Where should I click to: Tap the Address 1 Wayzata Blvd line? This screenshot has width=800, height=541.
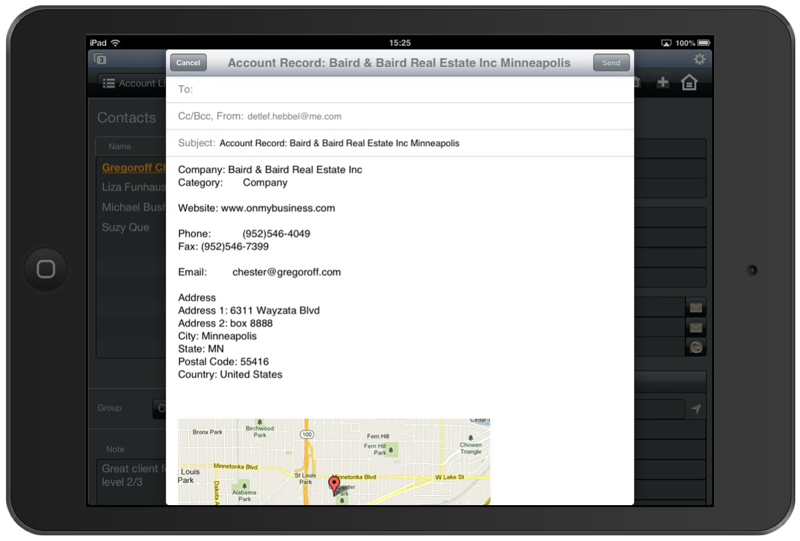pos(249,310)
